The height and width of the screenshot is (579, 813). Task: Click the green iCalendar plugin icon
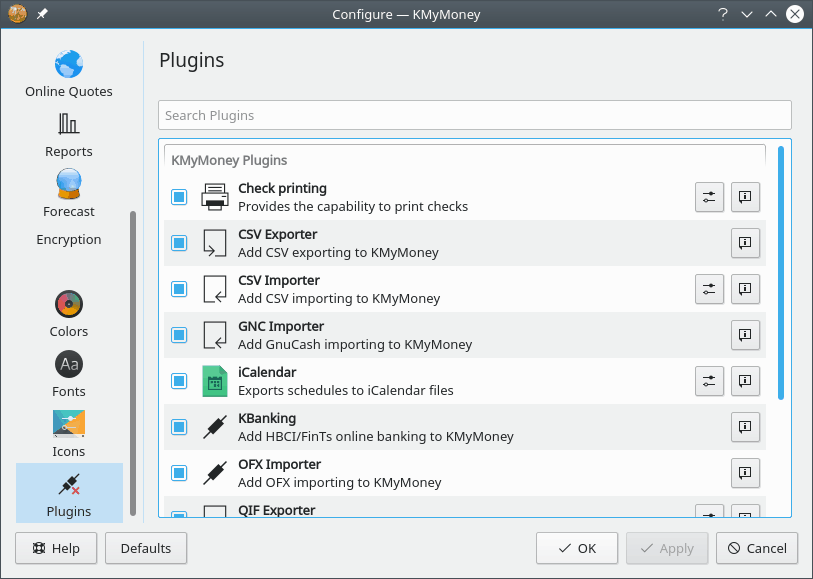pyautogui.click(x=215, y=381)
